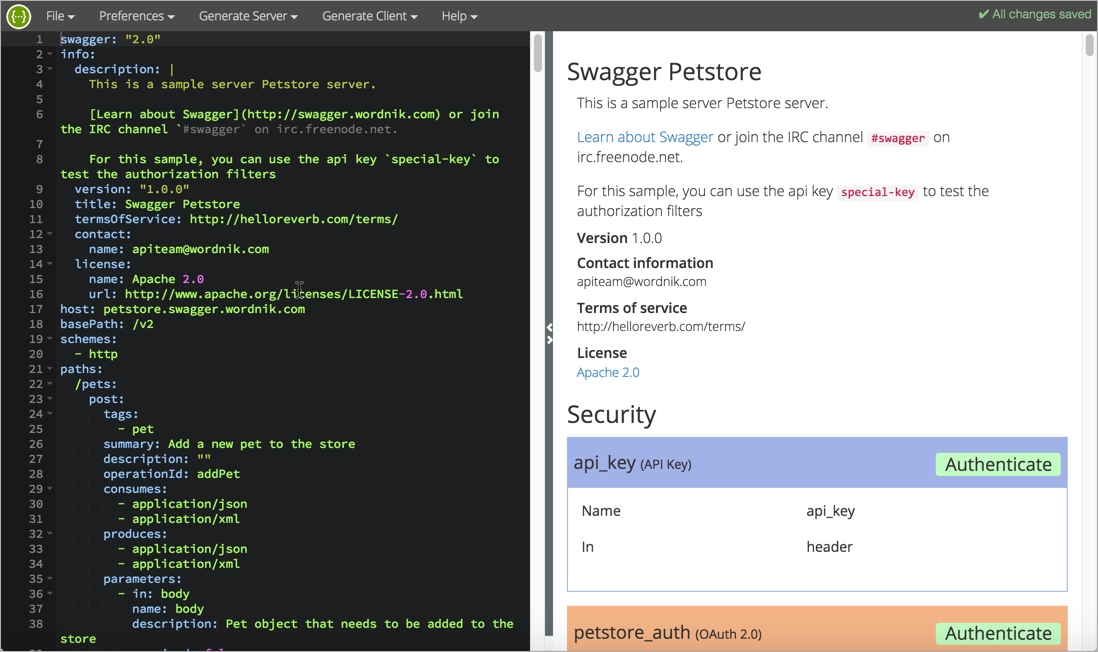Collapse the contact block at line 12
This screenshot has width=1098, height=652.
(x=52, y=234)
